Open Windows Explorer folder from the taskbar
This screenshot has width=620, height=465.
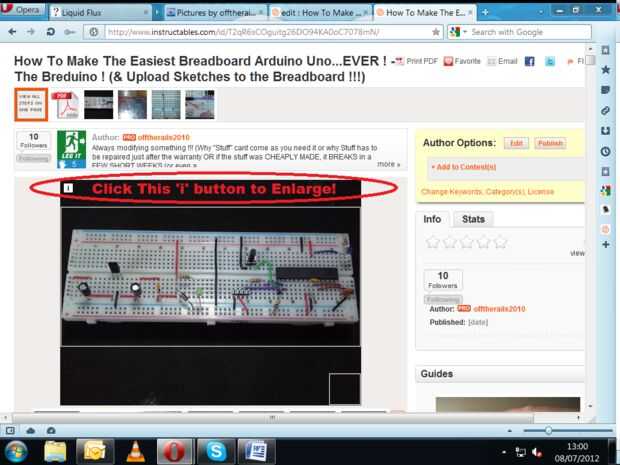pyautogui.click(x=55, y=451)
